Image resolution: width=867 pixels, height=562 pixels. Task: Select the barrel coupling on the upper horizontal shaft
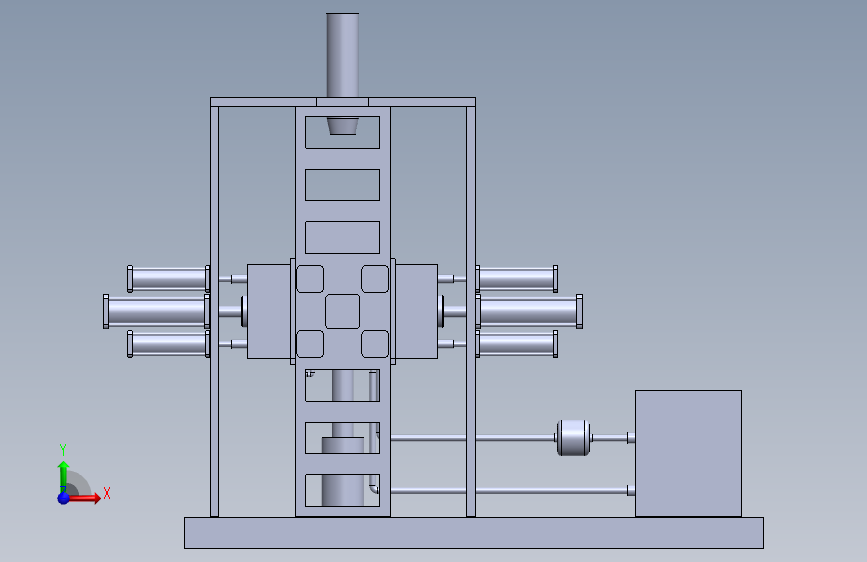(573, 438)
